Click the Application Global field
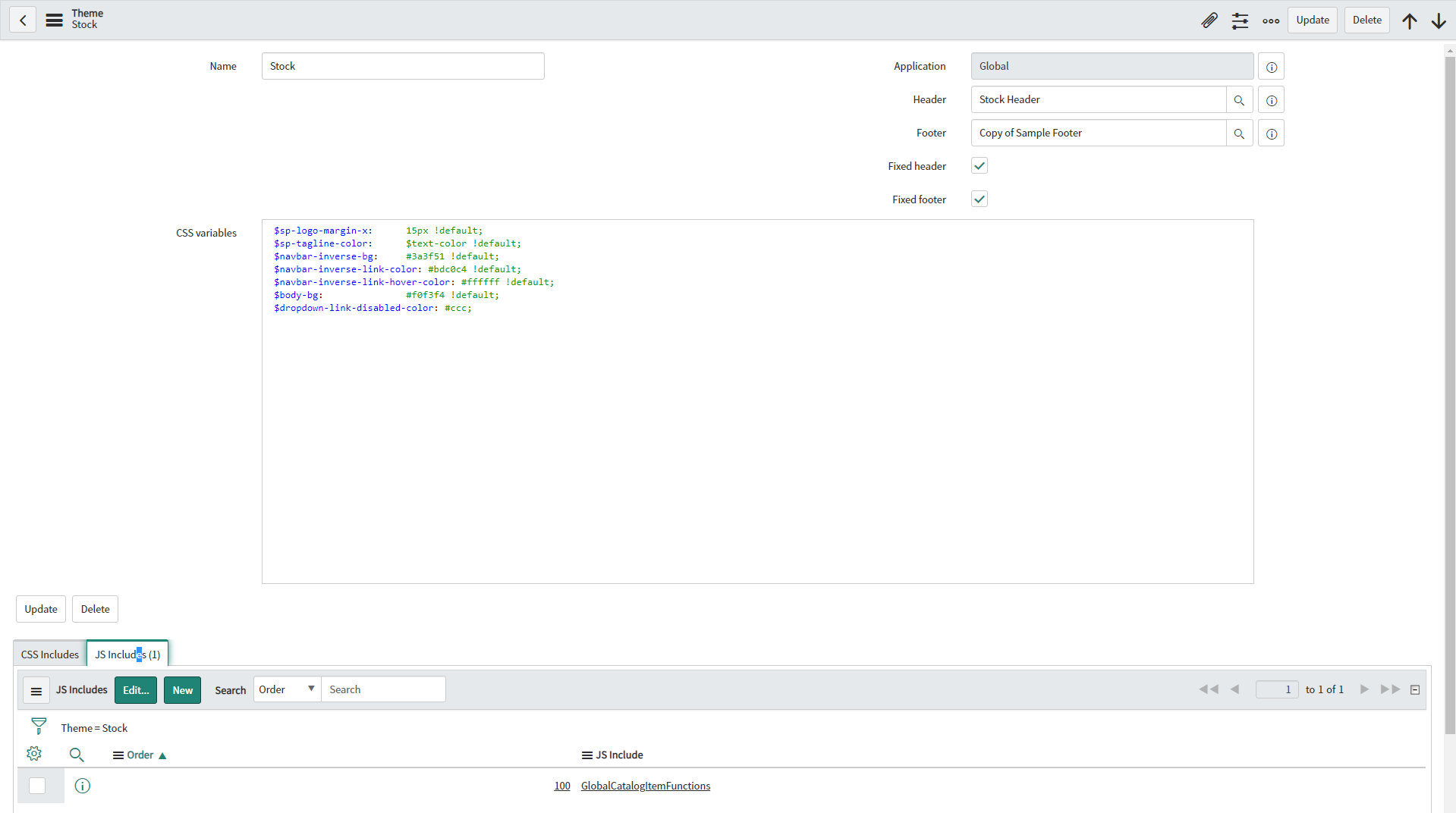This screenshot has height=813, width=1456. click(1112, 67)
